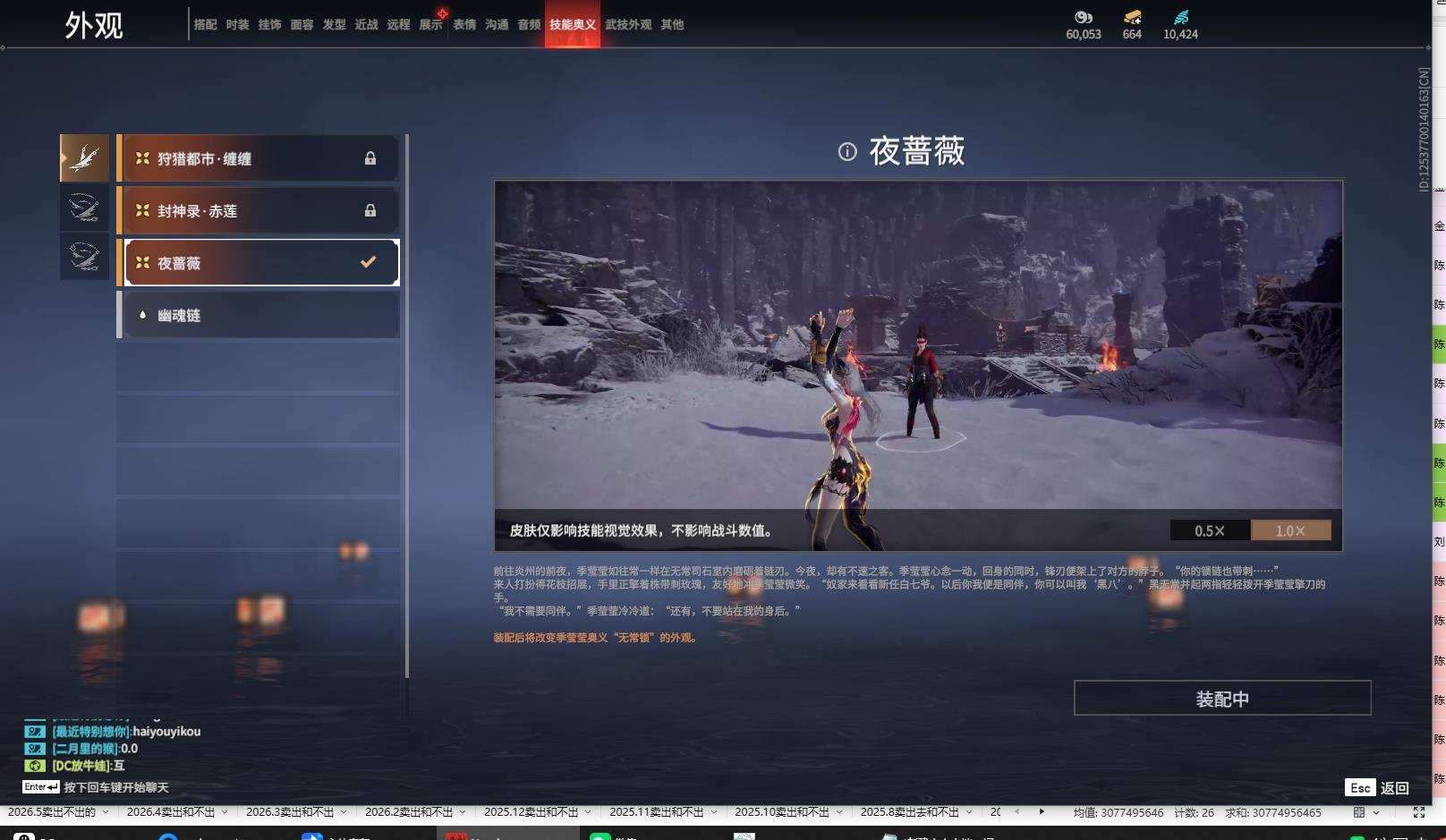Viewport: 1446px width, 840px height.
Task: Select the 封神录·赤莲 skin
Action: pos(258,210)
